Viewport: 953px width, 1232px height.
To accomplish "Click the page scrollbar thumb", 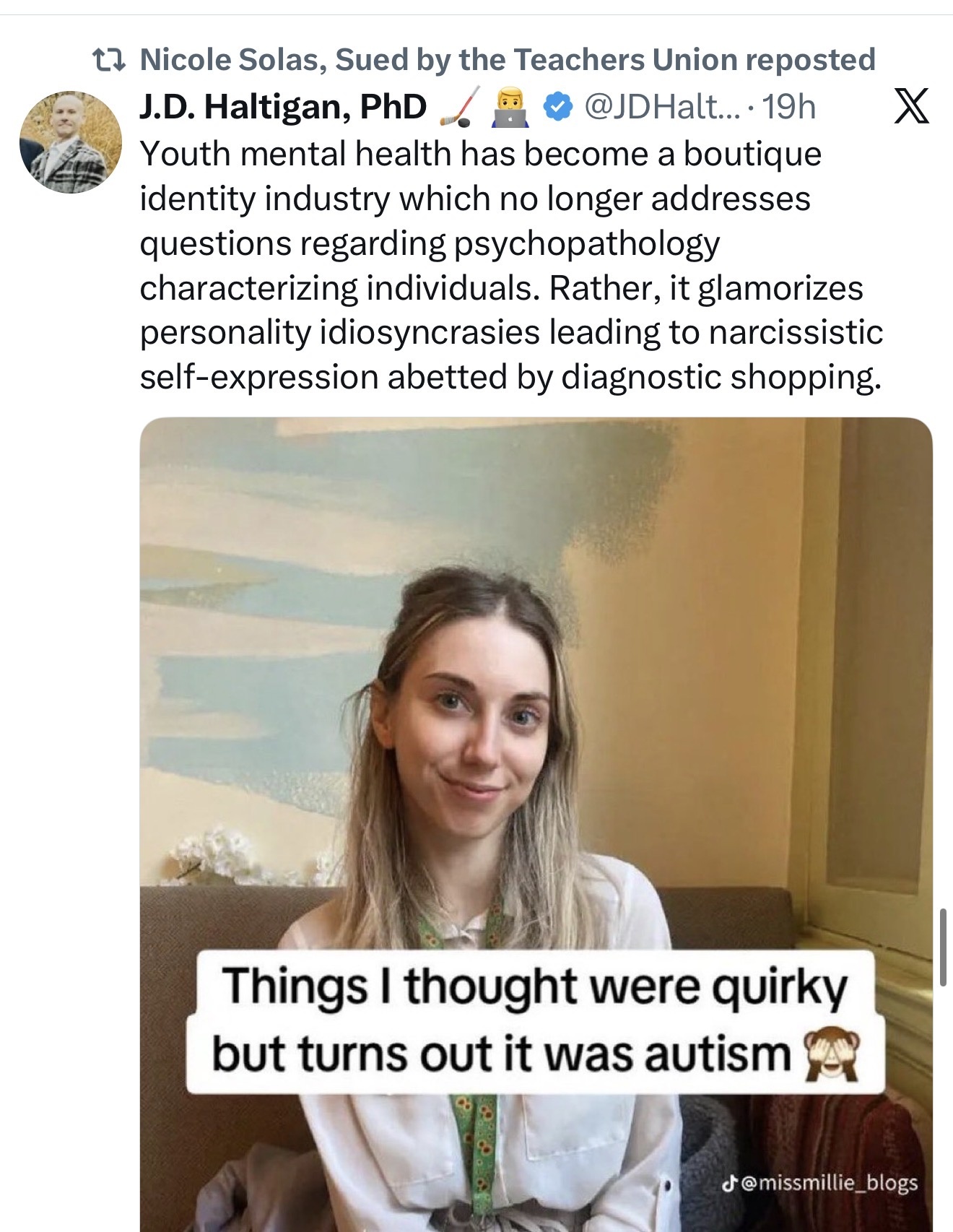I will [943, 947].
